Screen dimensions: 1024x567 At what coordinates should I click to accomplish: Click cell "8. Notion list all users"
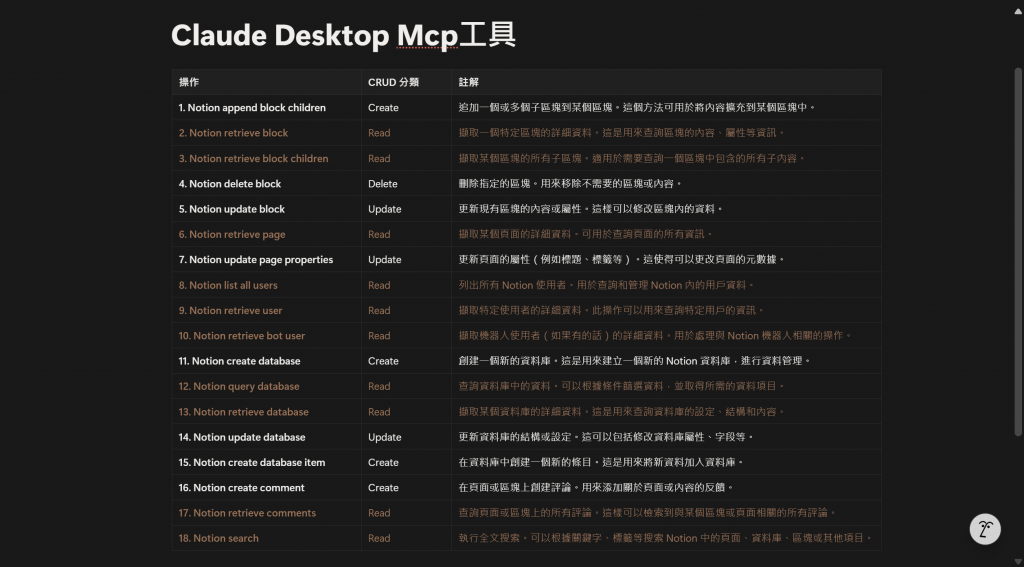(x=266, y=285)
